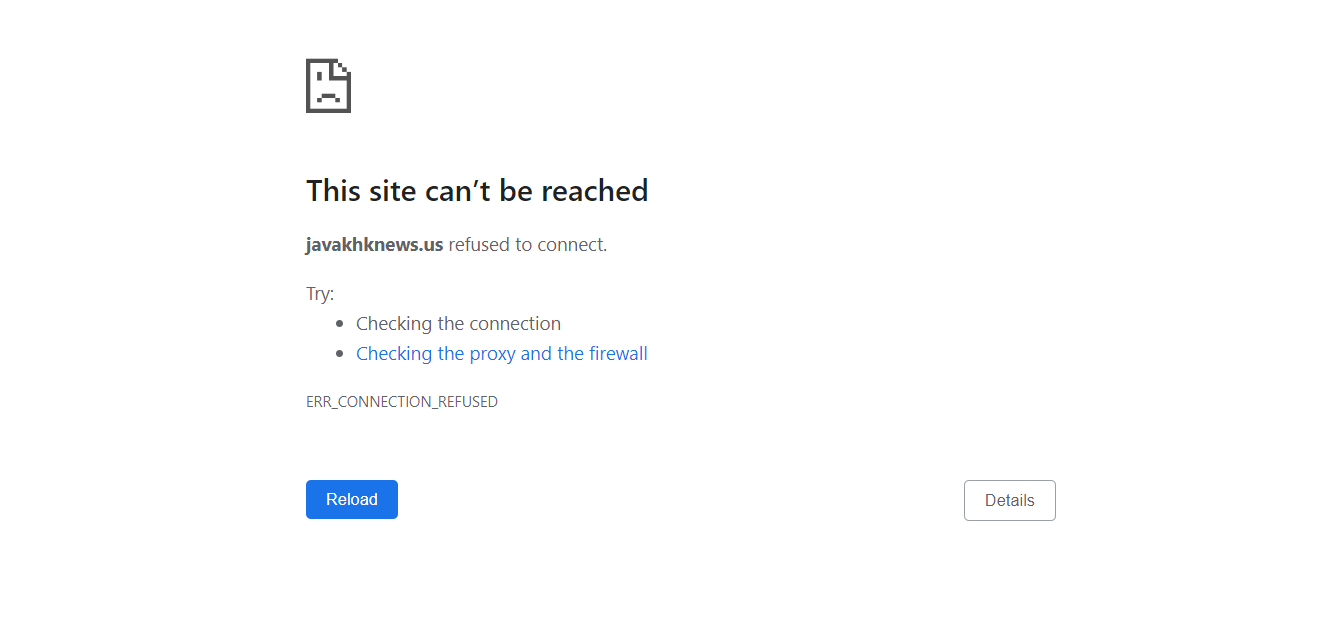Open the Details button
Viewport: 1342px width, 617px height.
pyautogui.click(x=1009, y=500)
